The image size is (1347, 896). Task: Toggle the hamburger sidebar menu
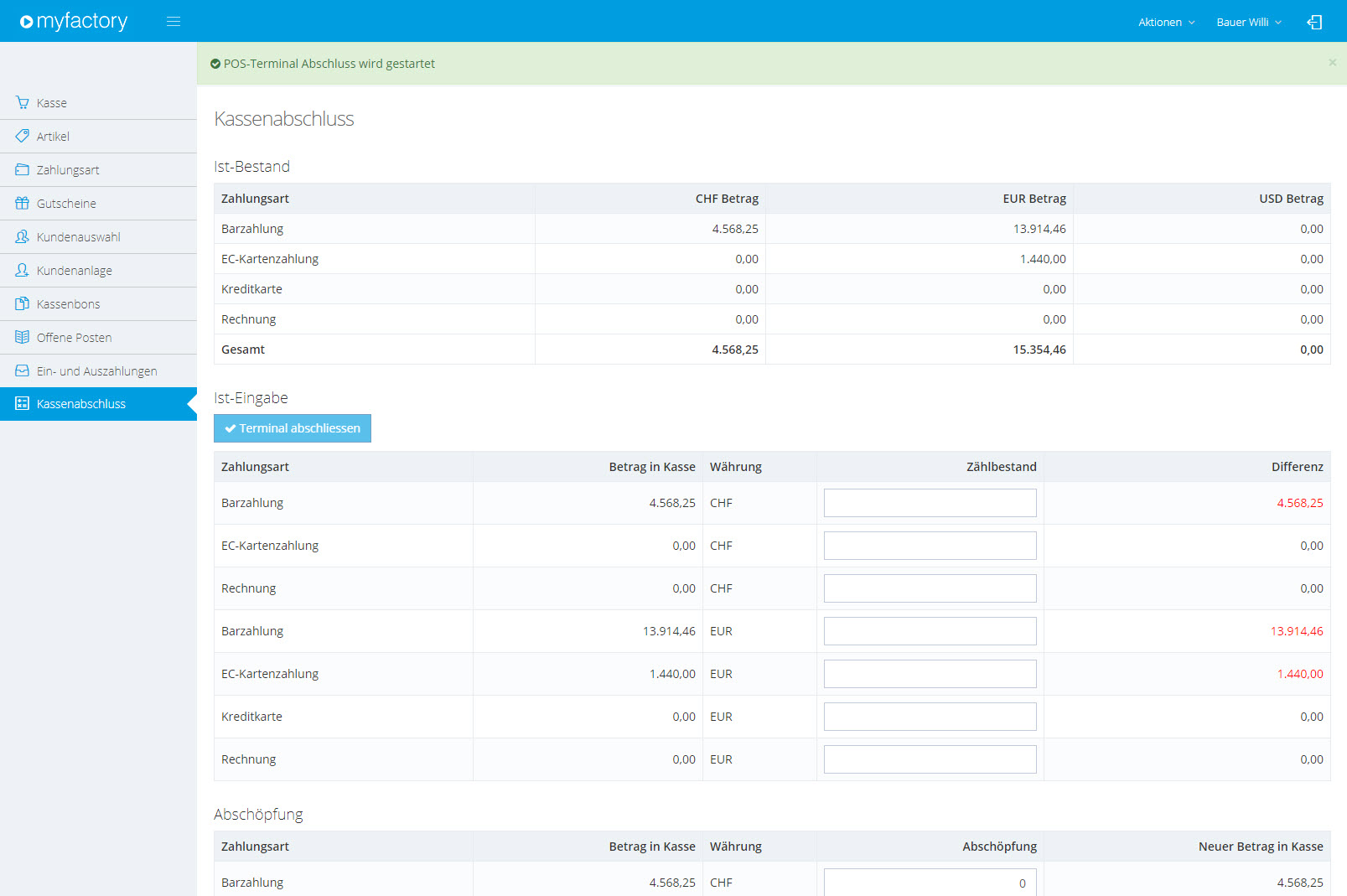point(174,22)
